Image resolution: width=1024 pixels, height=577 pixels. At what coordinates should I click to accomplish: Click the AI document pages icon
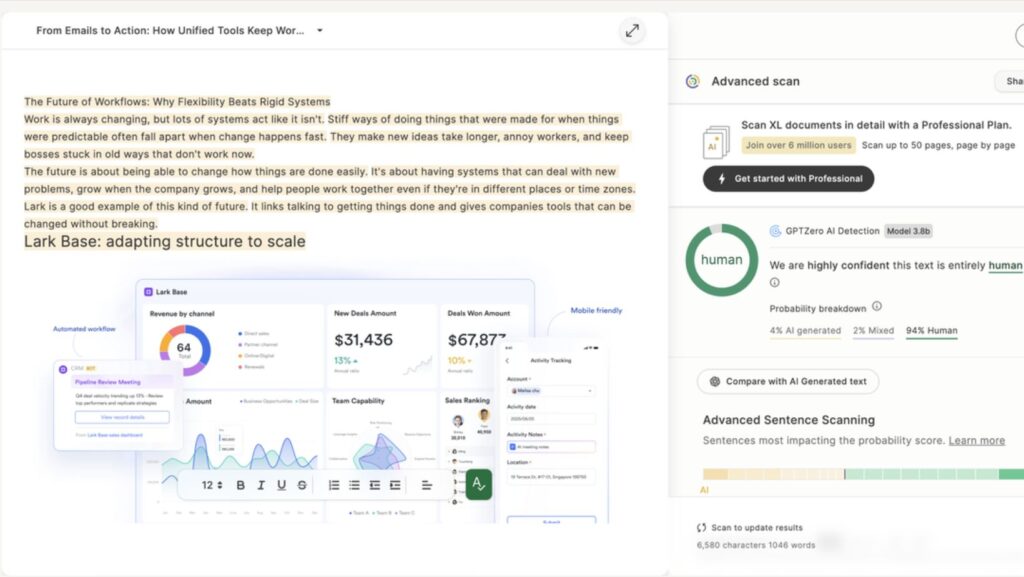pos(716,142)
